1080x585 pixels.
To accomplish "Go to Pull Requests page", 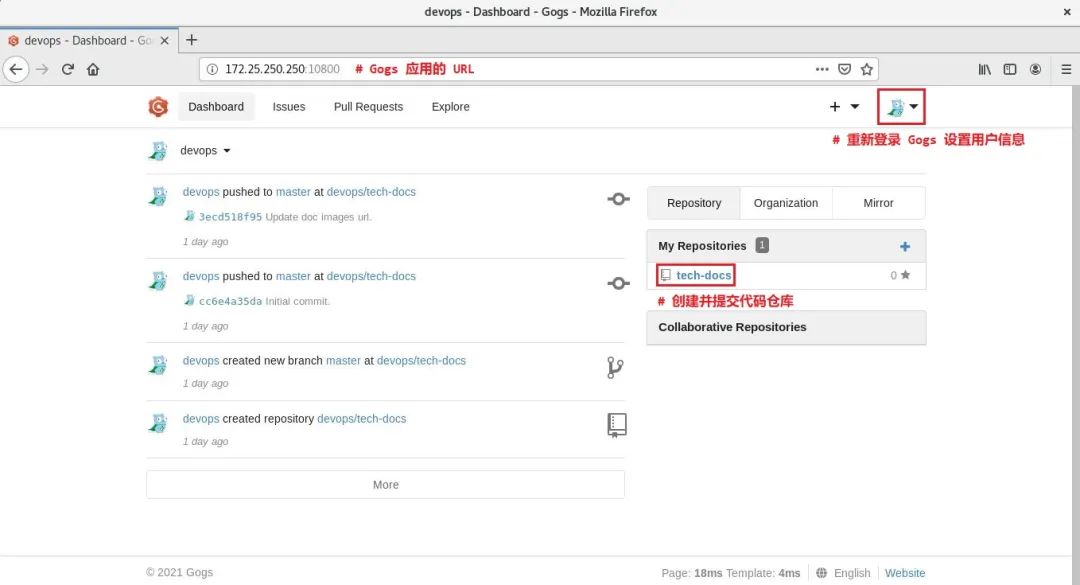I will (368, 107).
